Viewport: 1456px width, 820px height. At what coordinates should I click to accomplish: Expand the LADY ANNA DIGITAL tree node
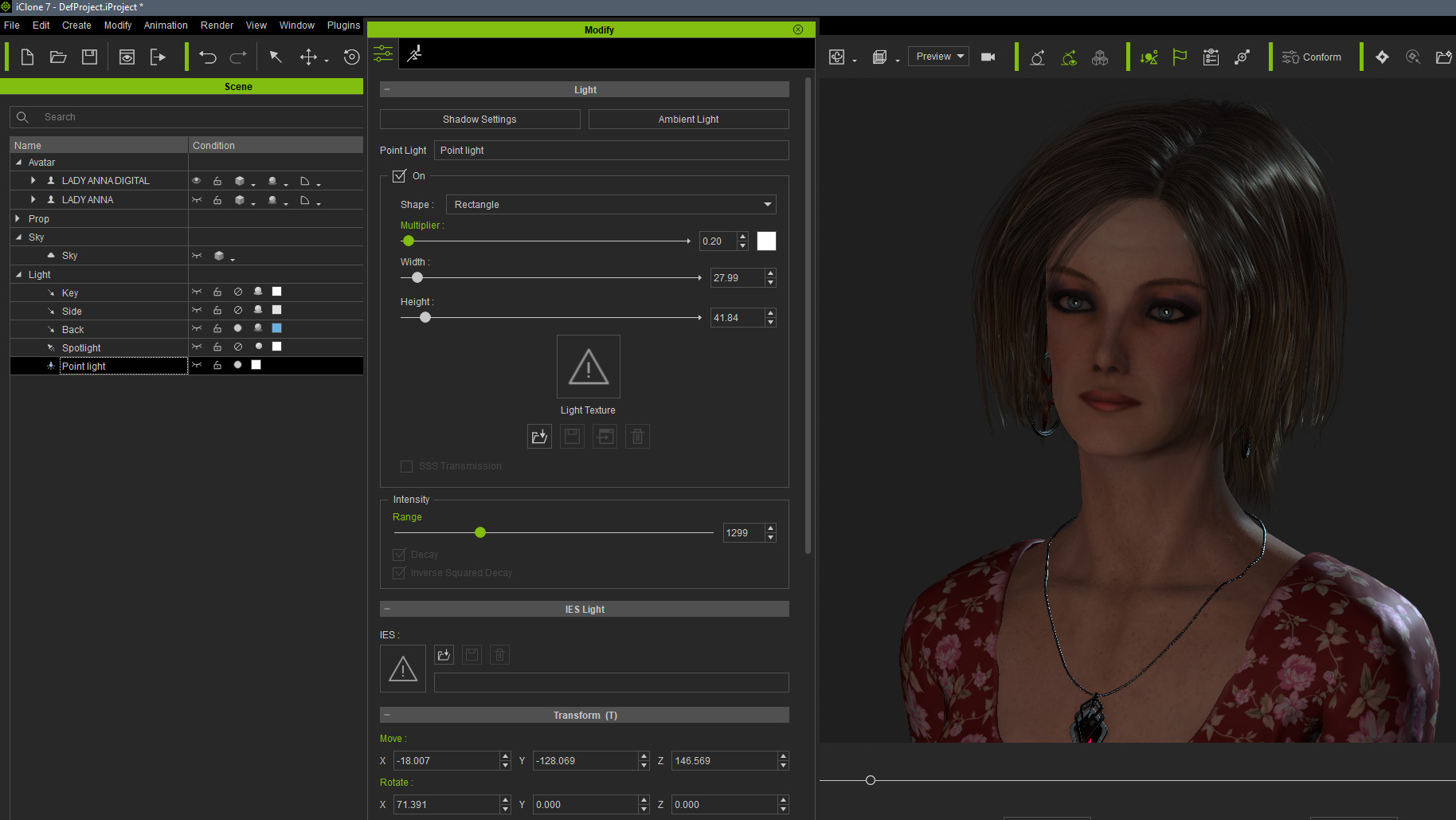(33, 181)
